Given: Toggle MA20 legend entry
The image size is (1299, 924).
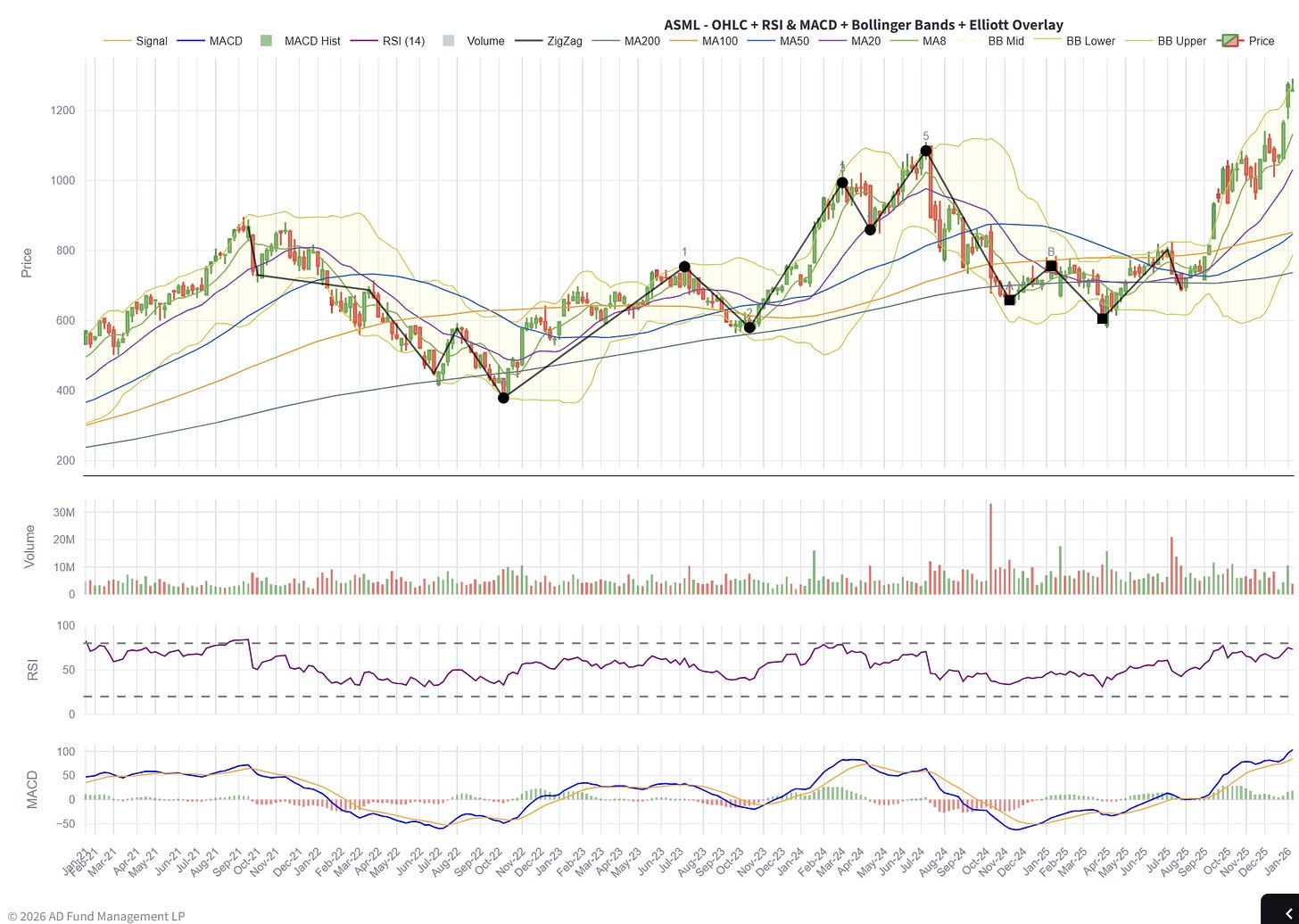Looking at the screenshot, I should pyautogui.click(x=849, y=41).
